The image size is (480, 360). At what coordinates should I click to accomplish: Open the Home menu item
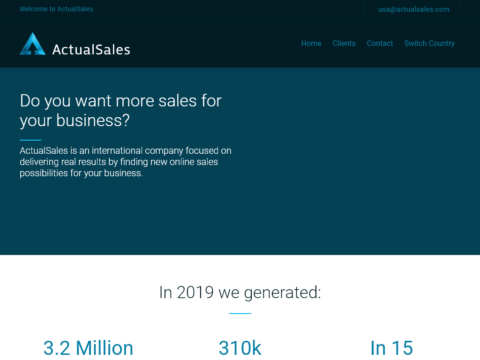311,43
